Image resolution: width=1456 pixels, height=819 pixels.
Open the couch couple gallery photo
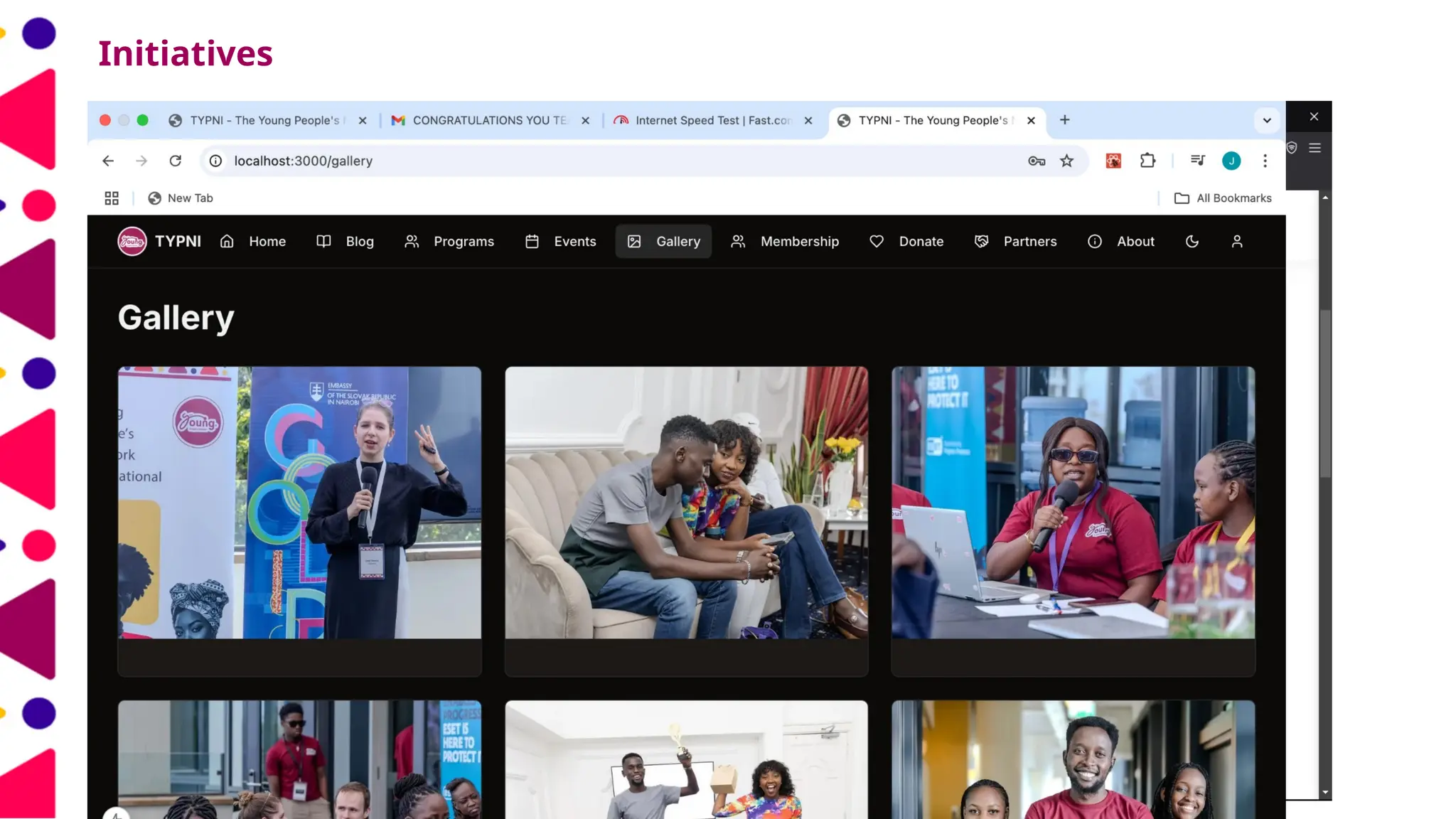686,502
